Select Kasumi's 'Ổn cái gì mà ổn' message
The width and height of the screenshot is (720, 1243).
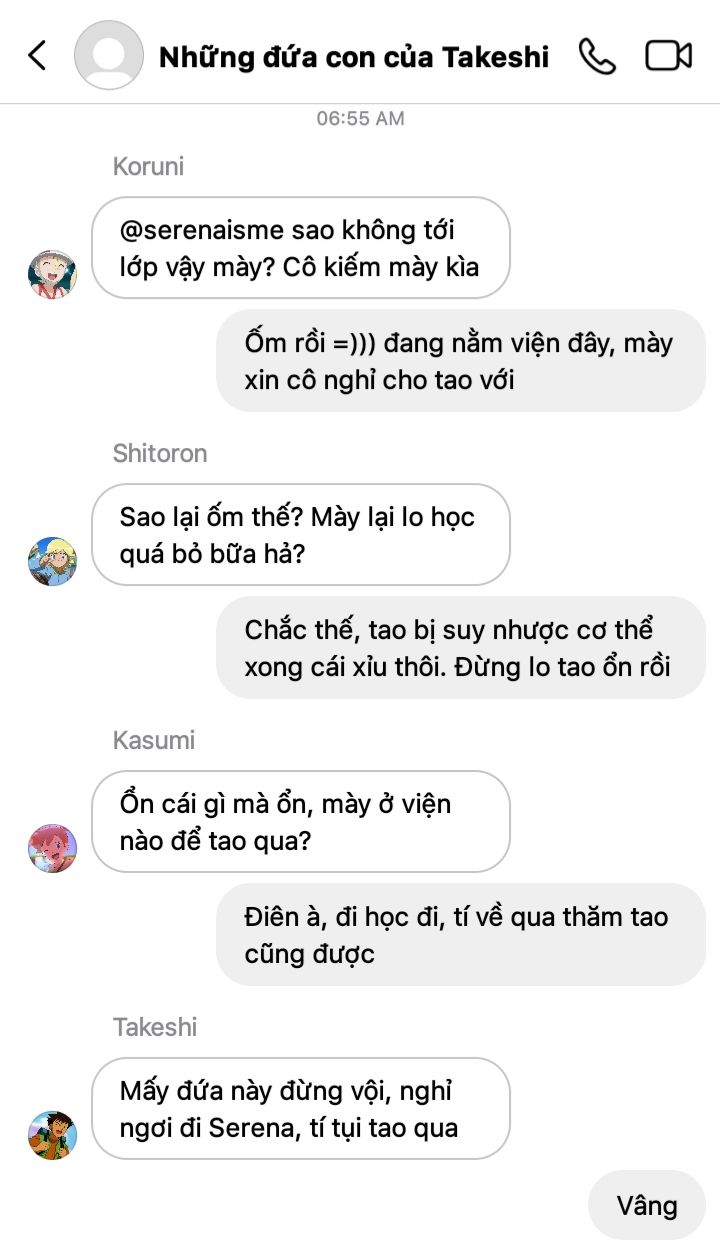click(x=301, y=822)
